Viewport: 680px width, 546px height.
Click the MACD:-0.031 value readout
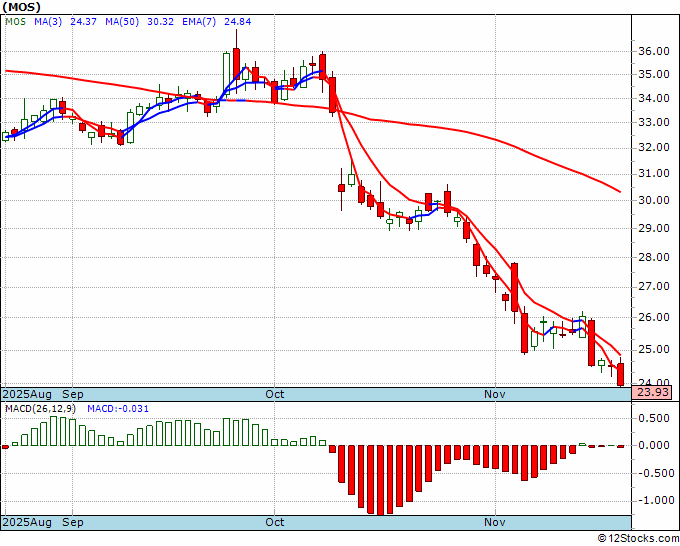click(118, 409)
